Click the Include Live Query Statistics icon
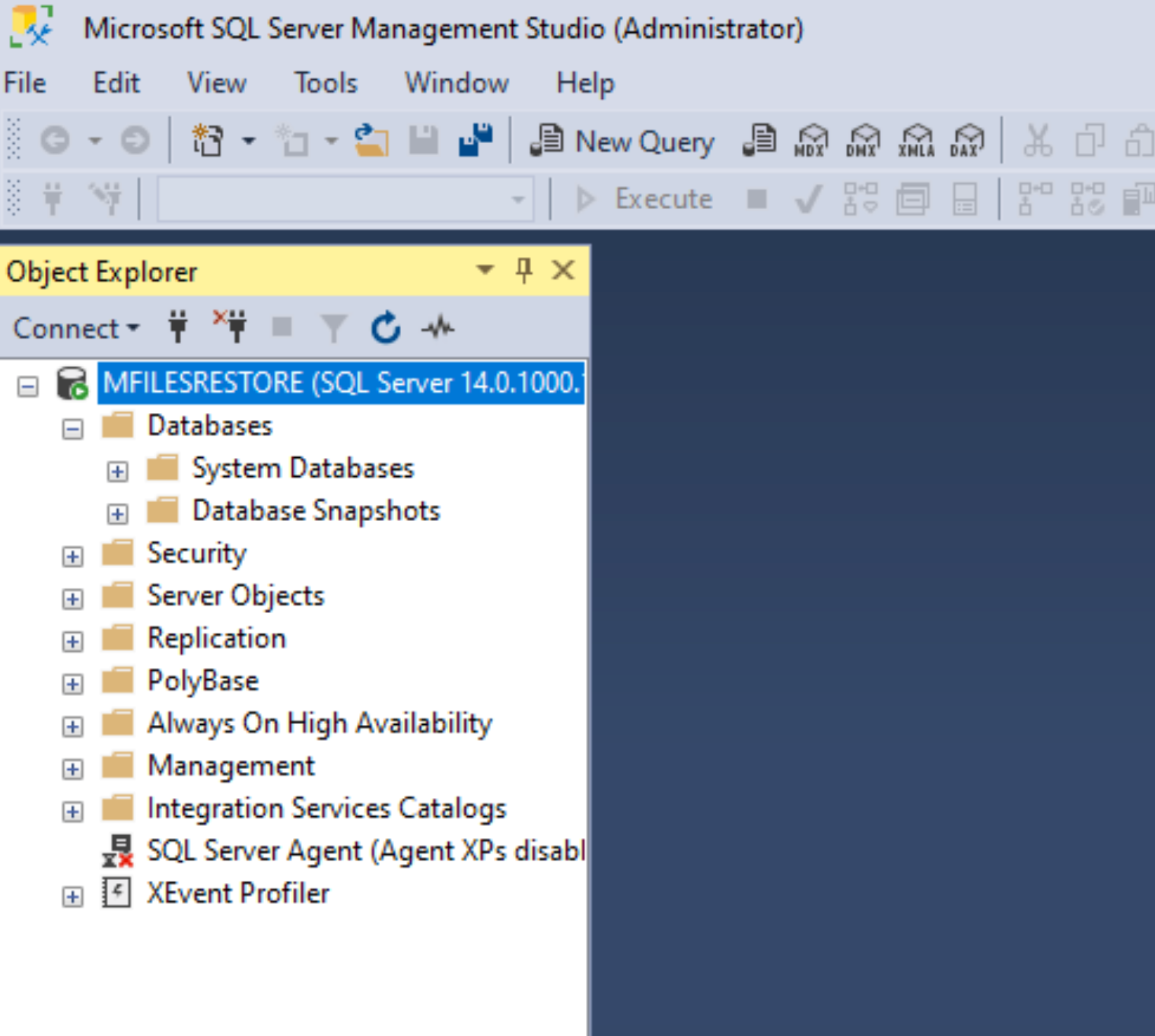The image size is (1155, 1036). pyautogui.click(x=1087, y=199)
